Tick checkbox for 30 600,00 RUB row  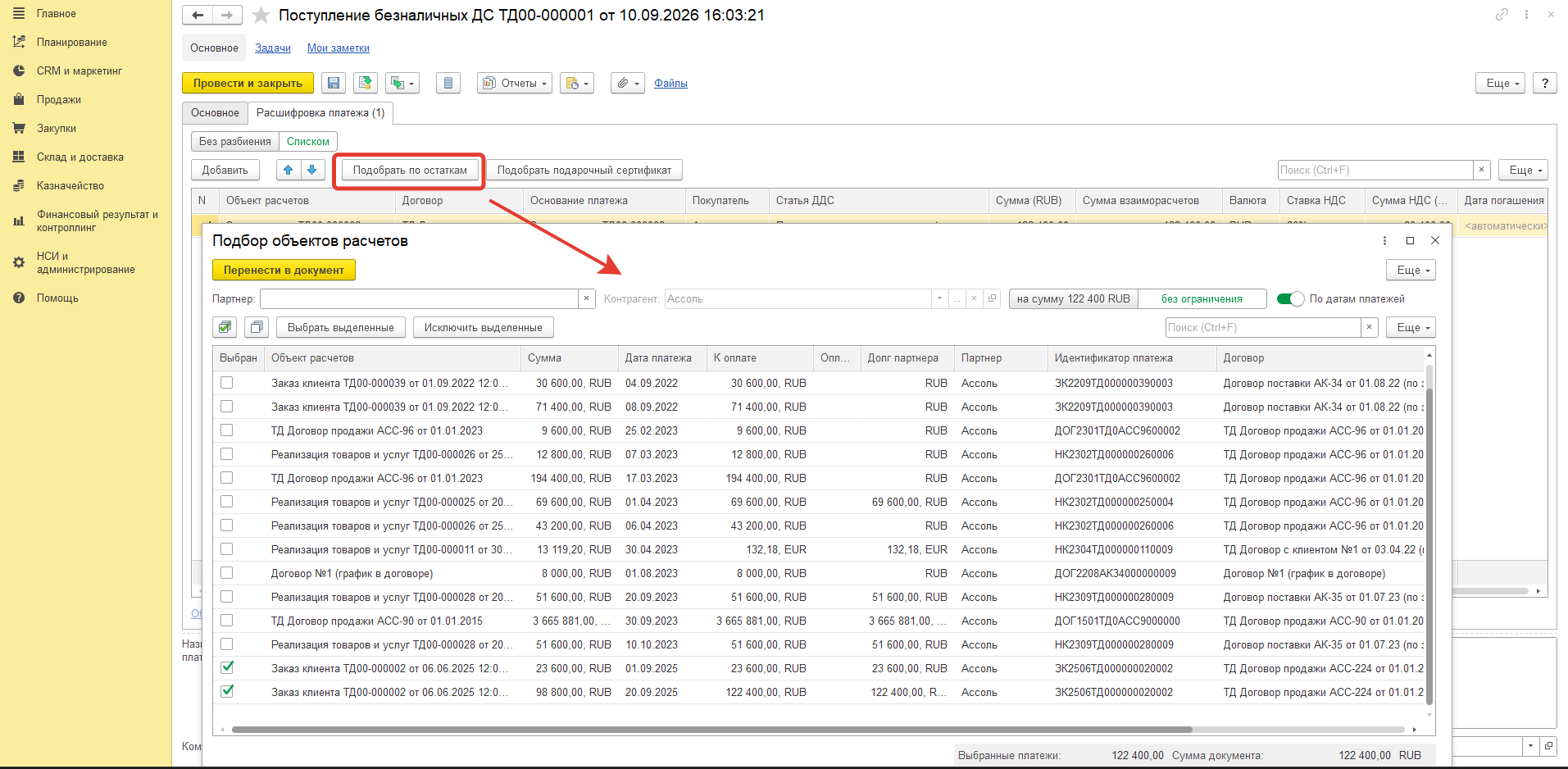(x=227, y=383)
